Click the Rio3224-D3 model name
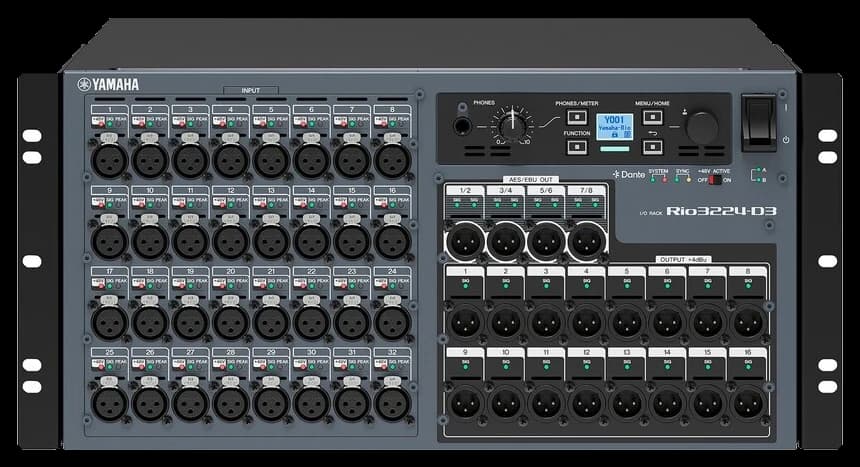This screenshot has height=467, width=860. (x=721, y=212)
